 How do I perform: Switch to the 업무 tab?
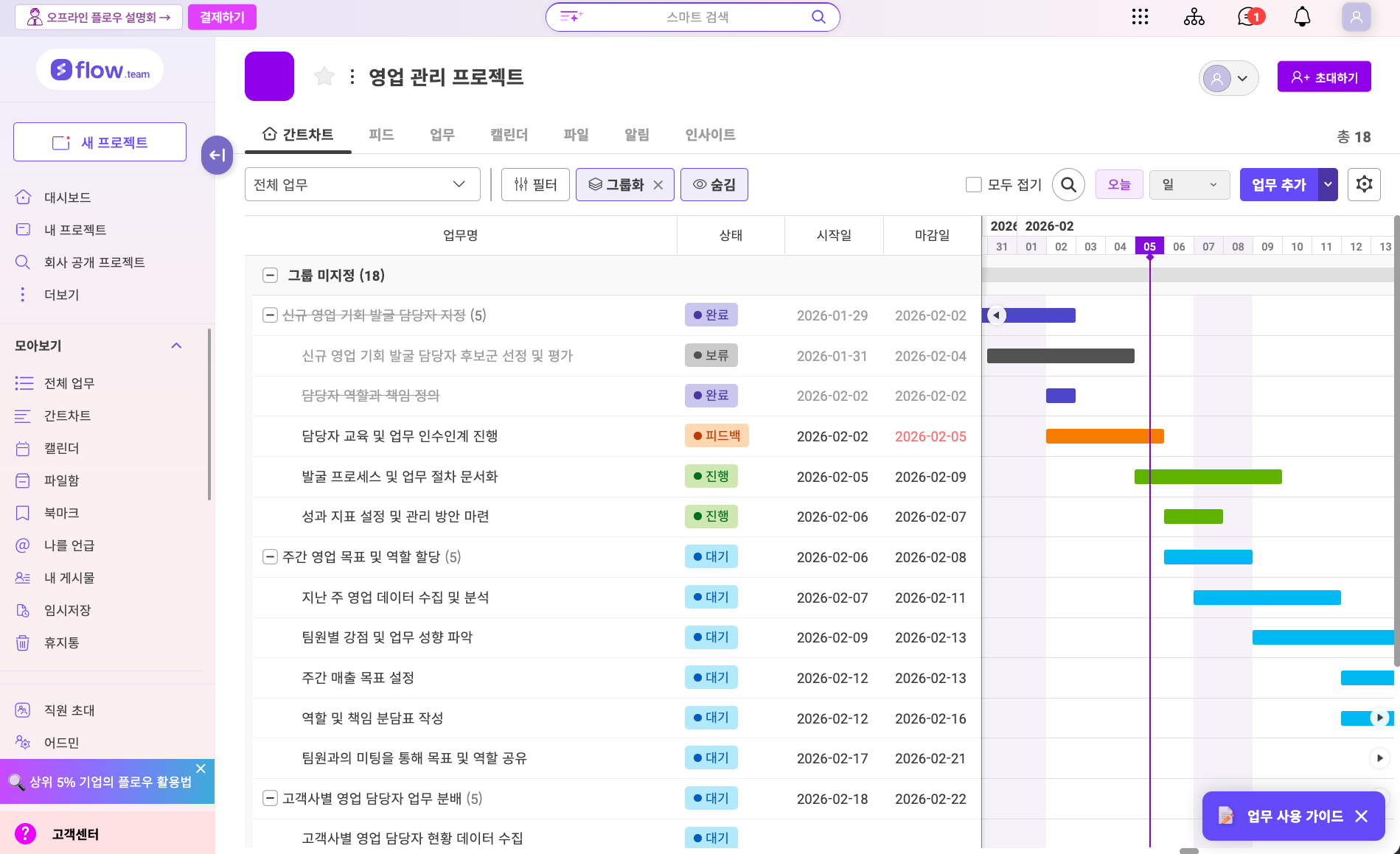point(442,135)
